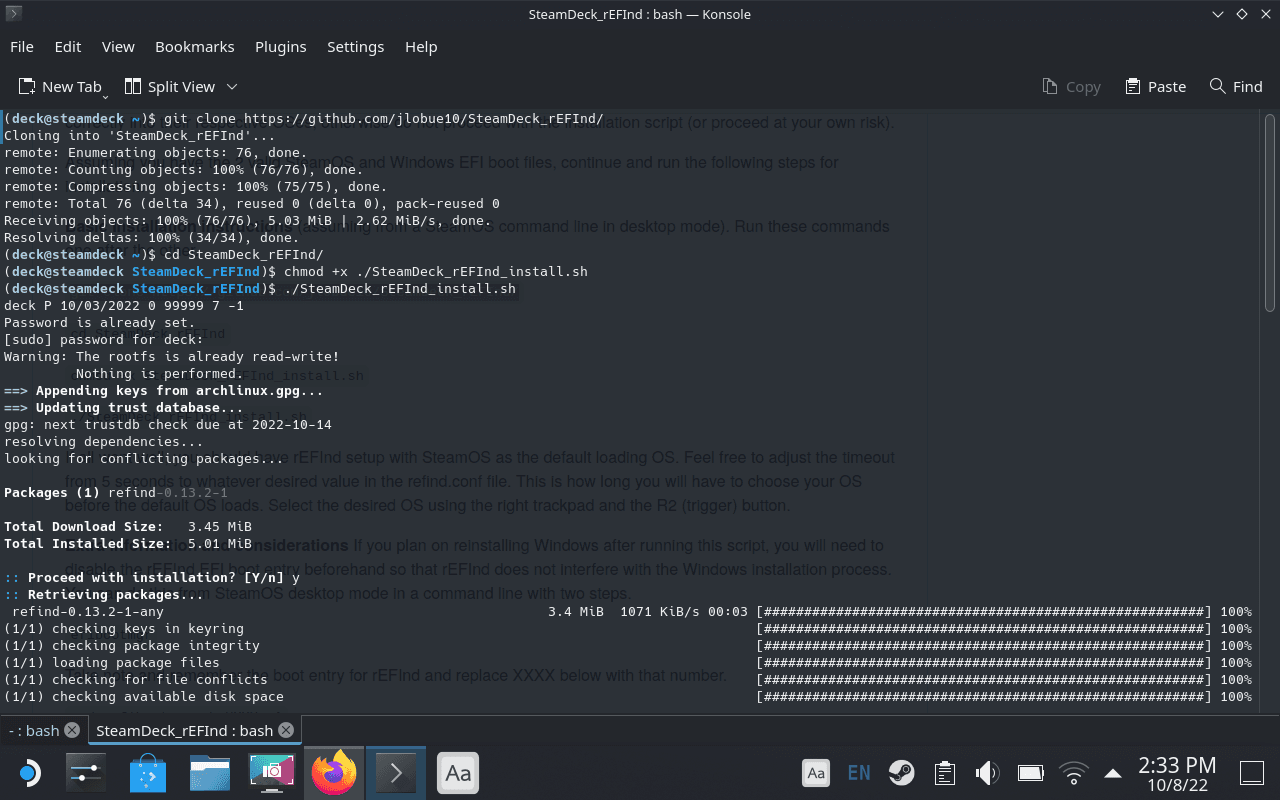
Task: Click the volume speaker tray icon
Action: tap(987, 773)
